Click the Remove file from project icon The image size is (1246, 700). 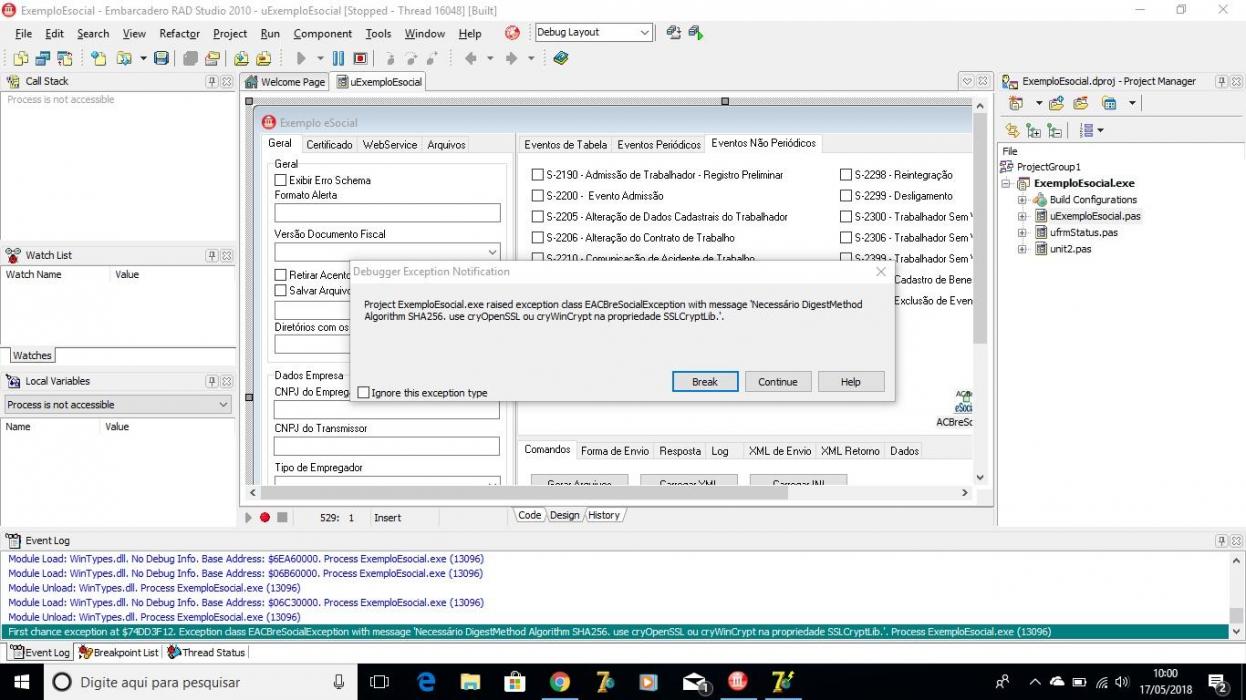tap(264, 59)
